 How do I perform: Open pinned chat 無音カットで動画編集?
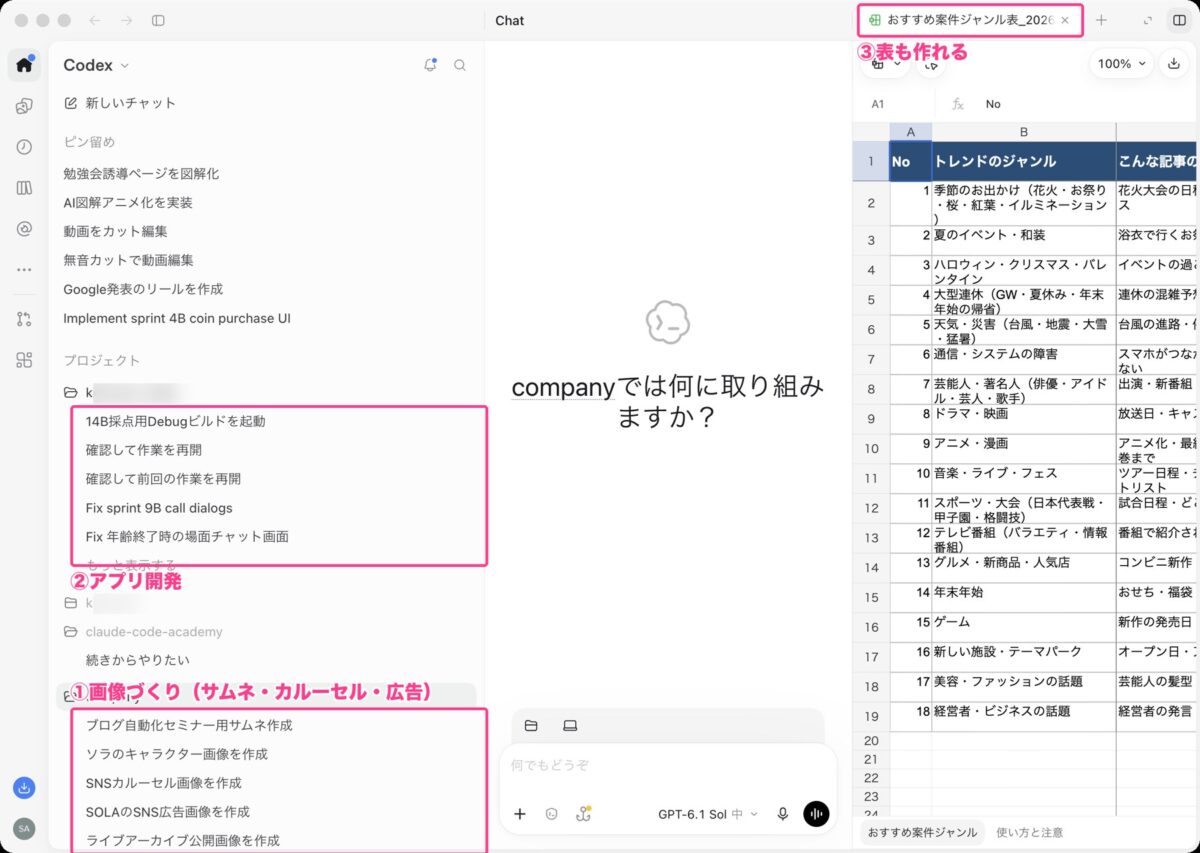click(128, 260)
